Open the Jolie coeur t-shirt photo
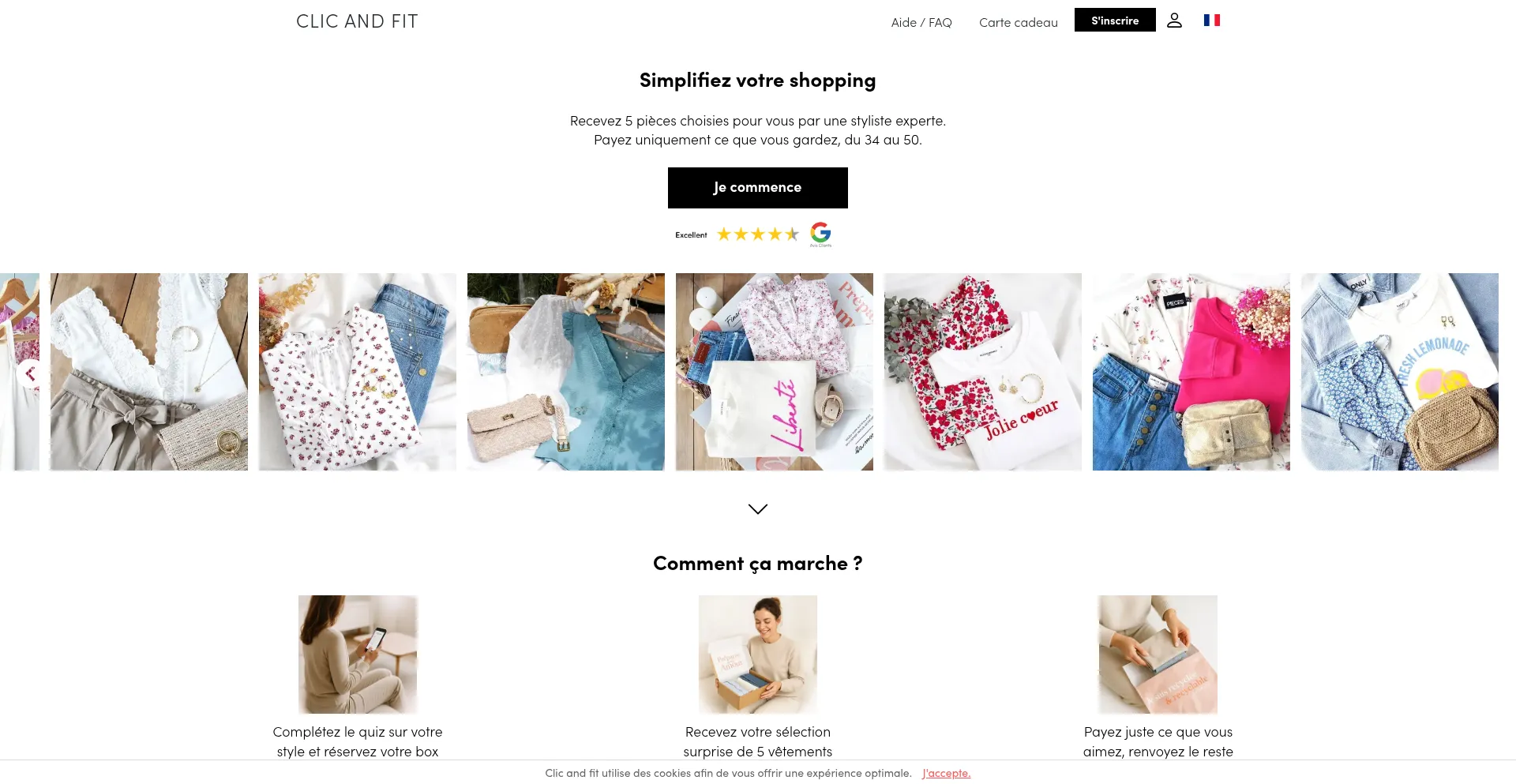 click(x=983, y=372)
